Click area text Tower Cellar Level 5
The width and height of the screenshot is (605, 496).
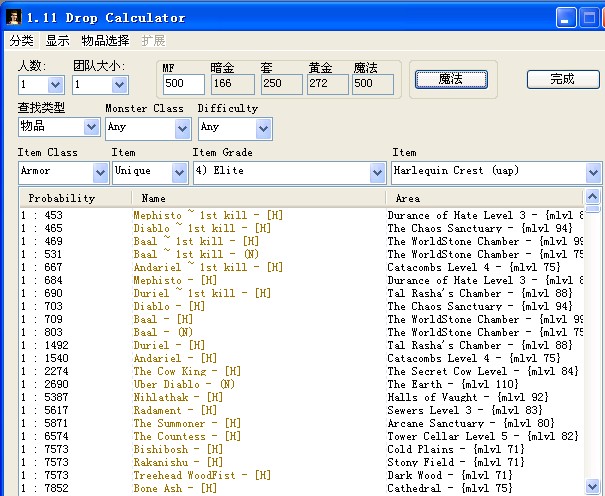[x=448, y=436]
